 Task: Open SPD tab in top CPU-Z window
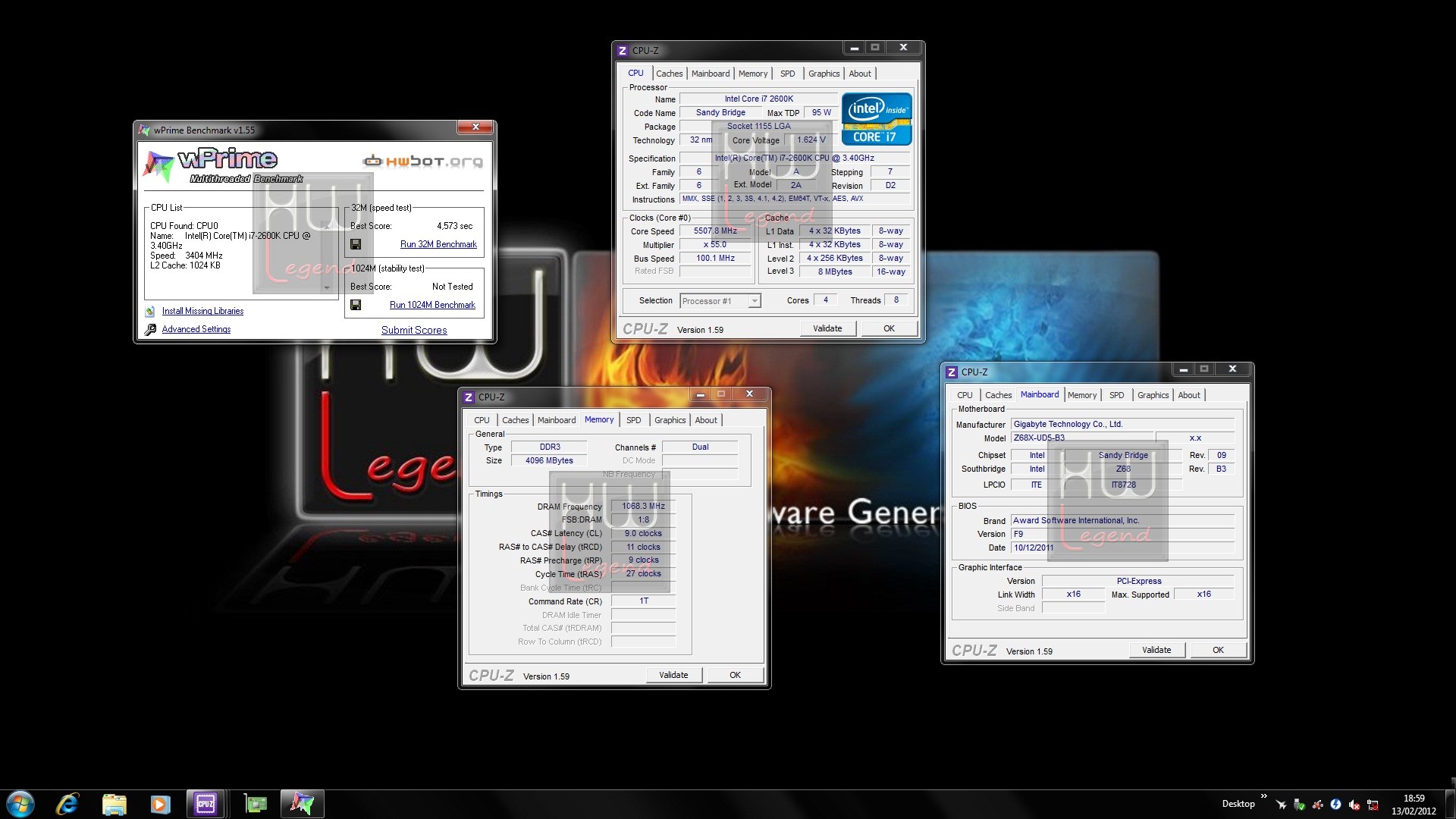click(x=788, y=74)
